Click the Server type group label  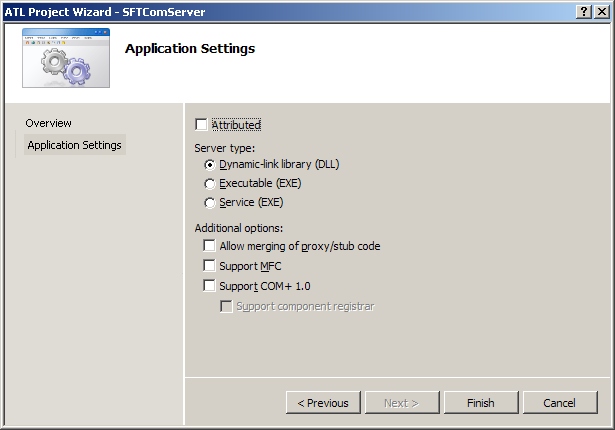[225, 148]
